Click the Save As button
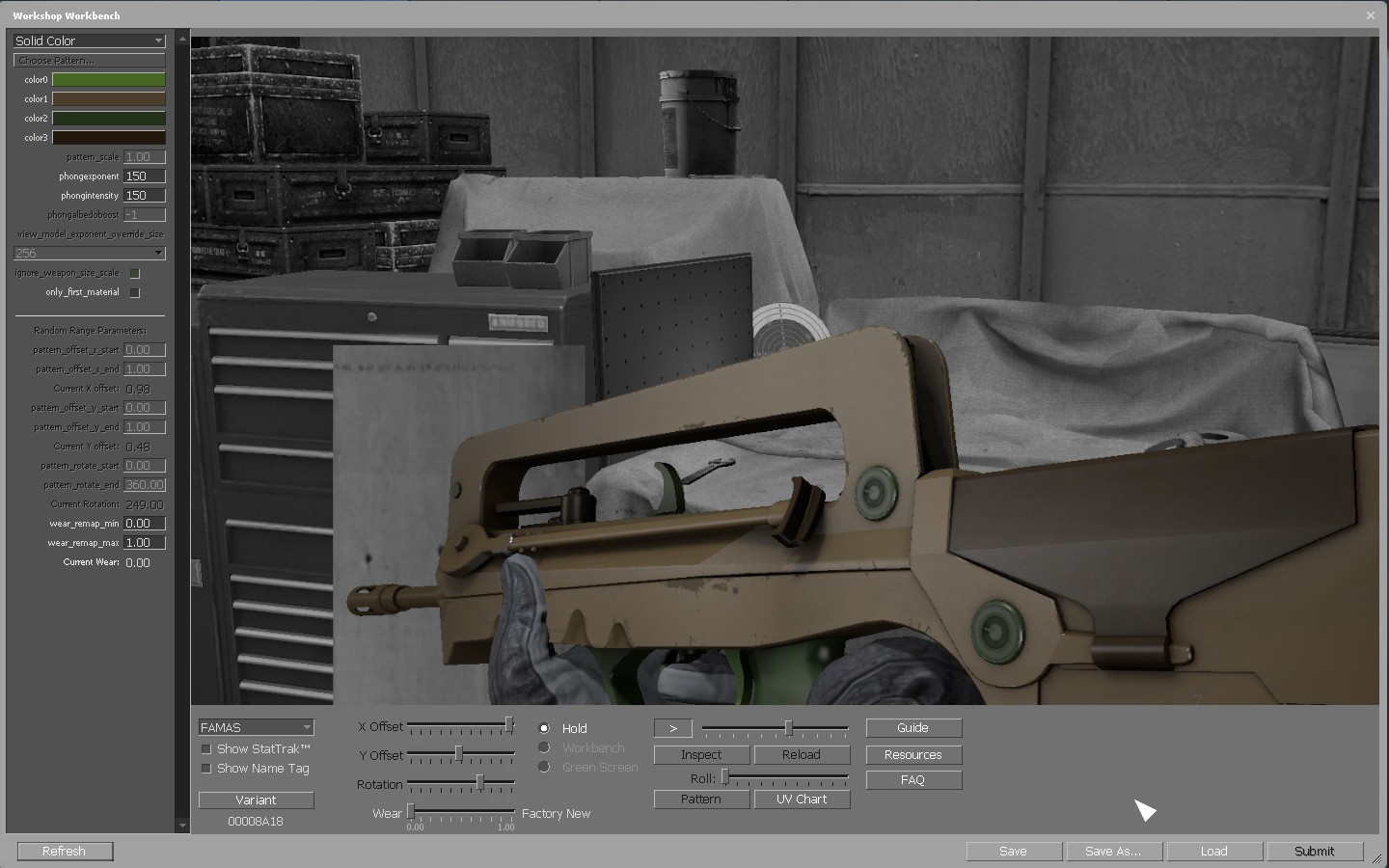This screenshot has height=868, width=1389. [x=1114, y=852]
